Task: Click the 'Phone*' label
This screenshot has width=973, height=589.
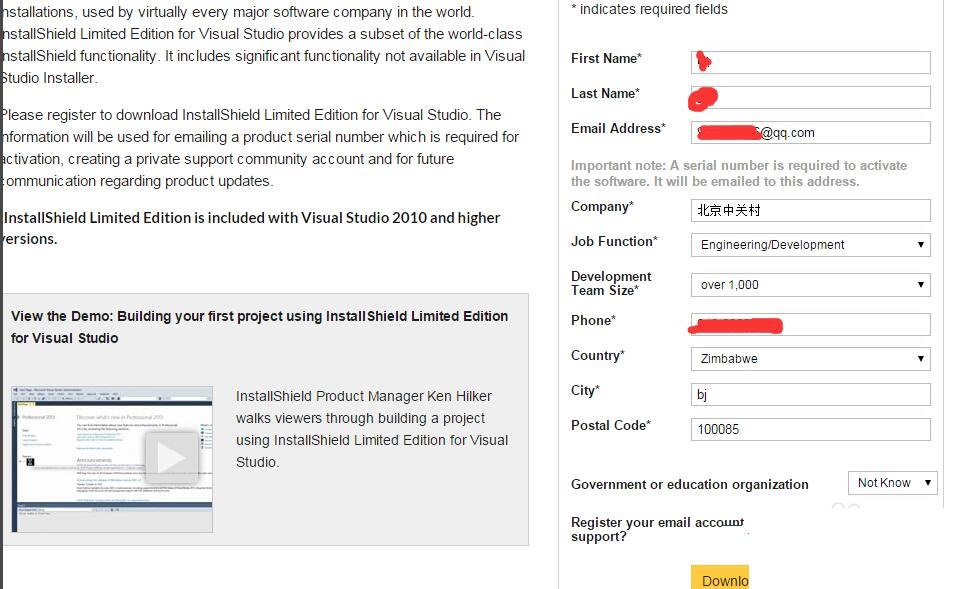Action: click(x=593, y=320)
